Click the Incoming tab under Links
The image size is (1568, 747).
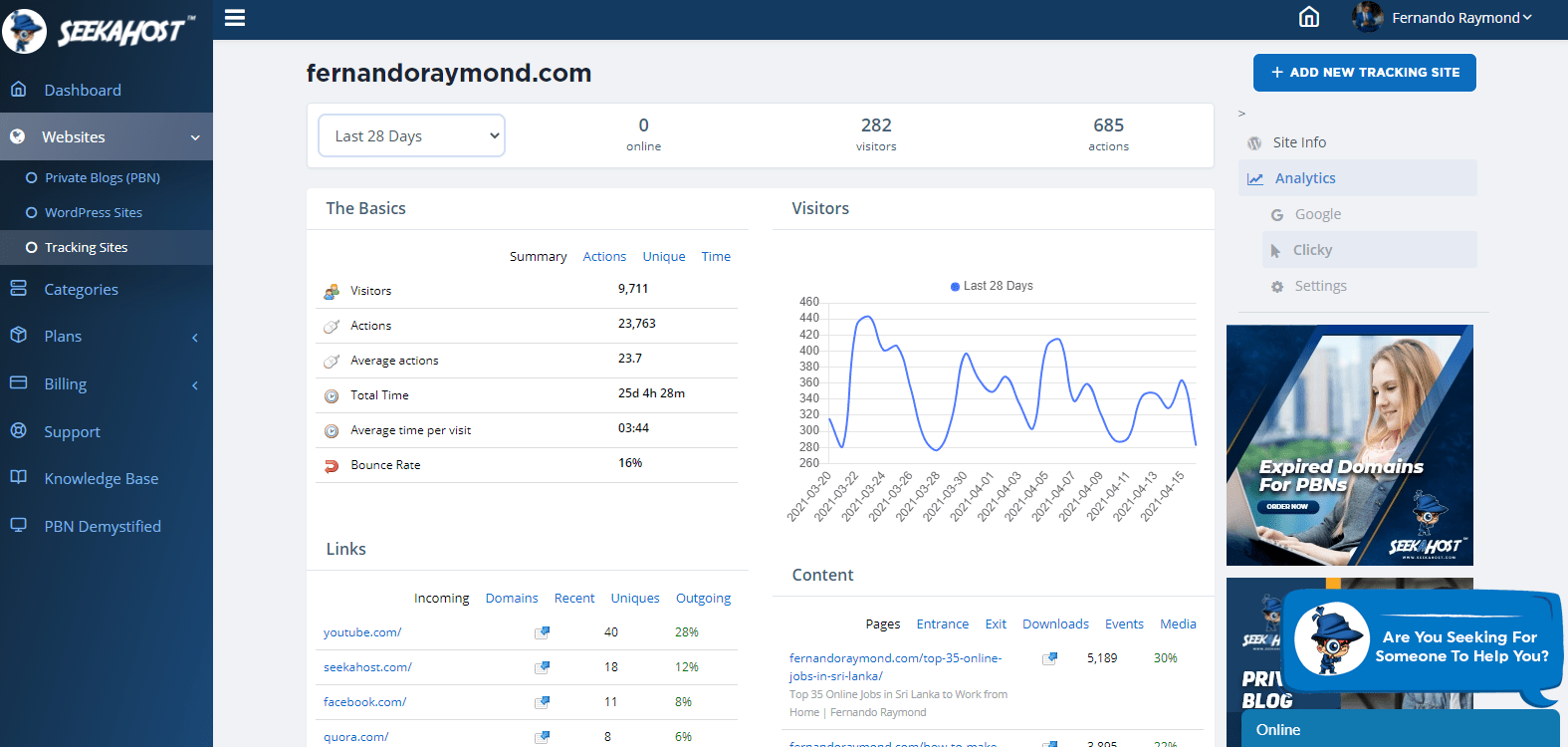click(441, 598)
